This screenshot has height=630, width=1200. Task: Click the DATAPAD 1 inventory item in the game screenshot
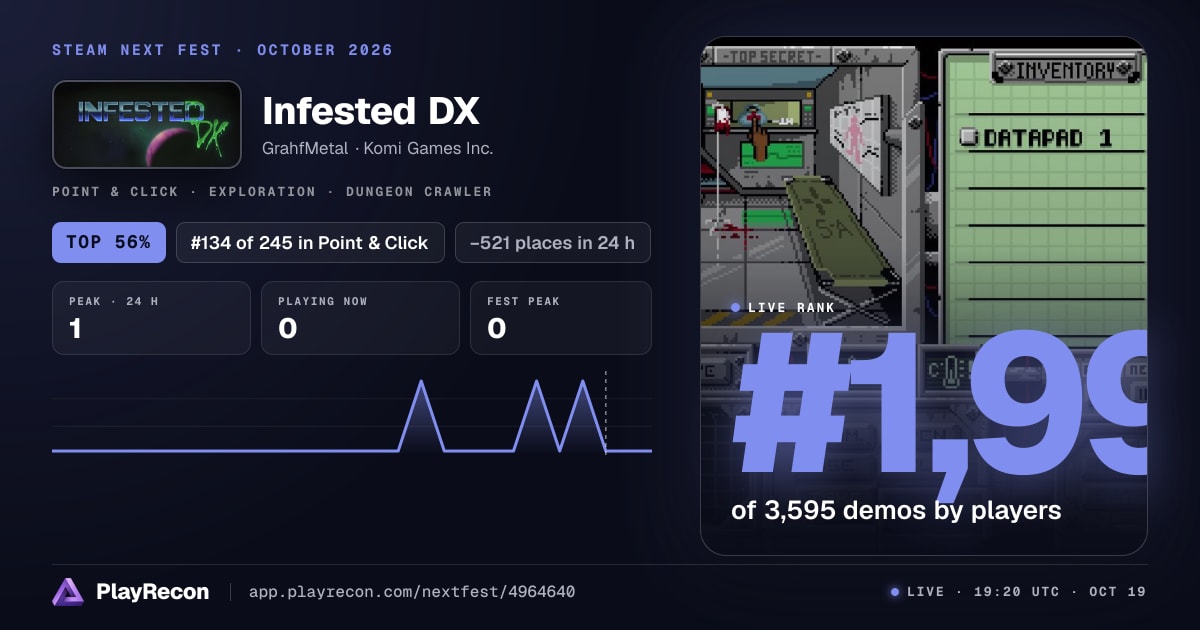pyautogui.click(x=1047, y=138)
